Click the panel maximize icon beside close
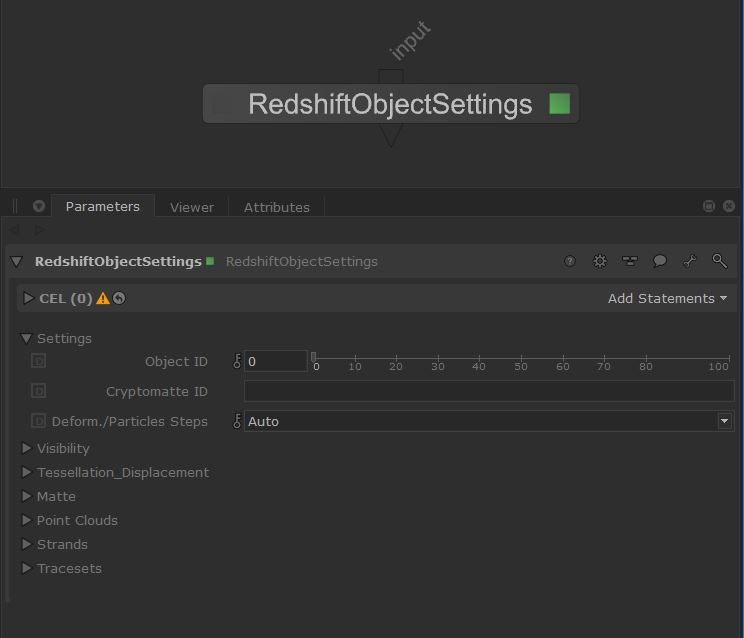The image size is (744, 638). (x=709, y=206)
